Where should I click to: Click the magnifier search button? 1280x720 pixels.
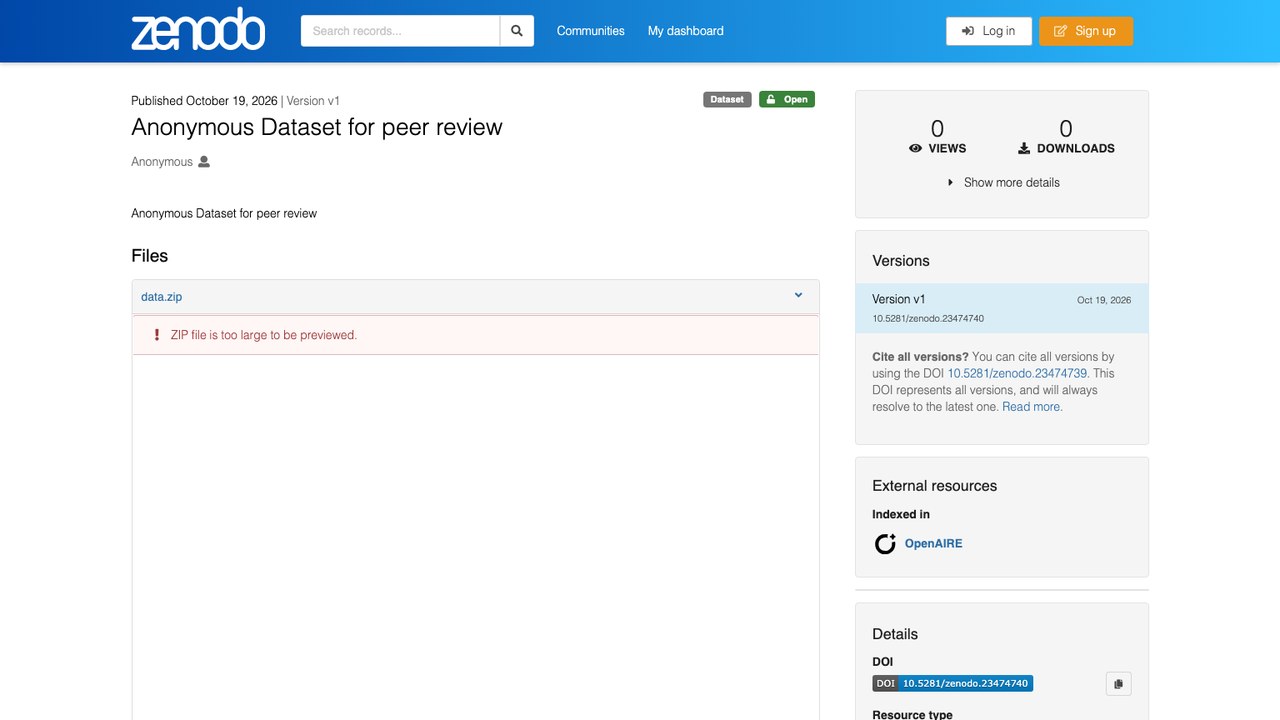click(x=517, y=31)
